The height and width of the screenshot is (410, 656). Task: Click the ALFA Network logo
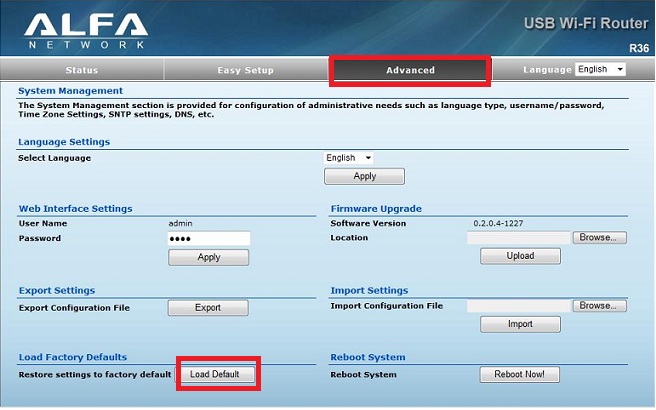[85, 30]
